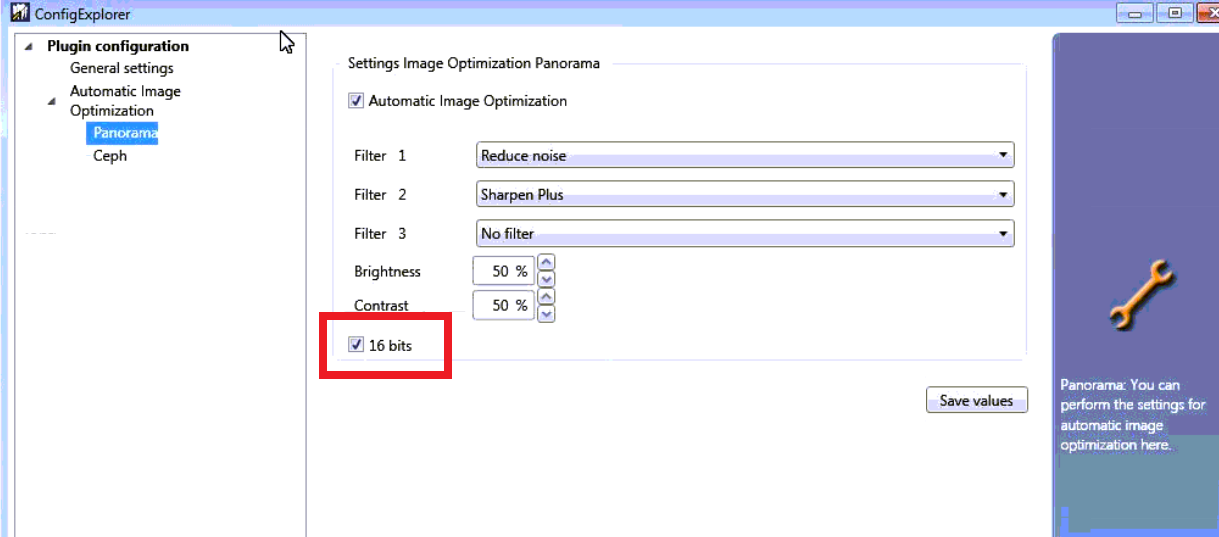This screenshot has height=537, width=1219.
Task: Minimize the ConfigExplorer window
Action: 1134,13
